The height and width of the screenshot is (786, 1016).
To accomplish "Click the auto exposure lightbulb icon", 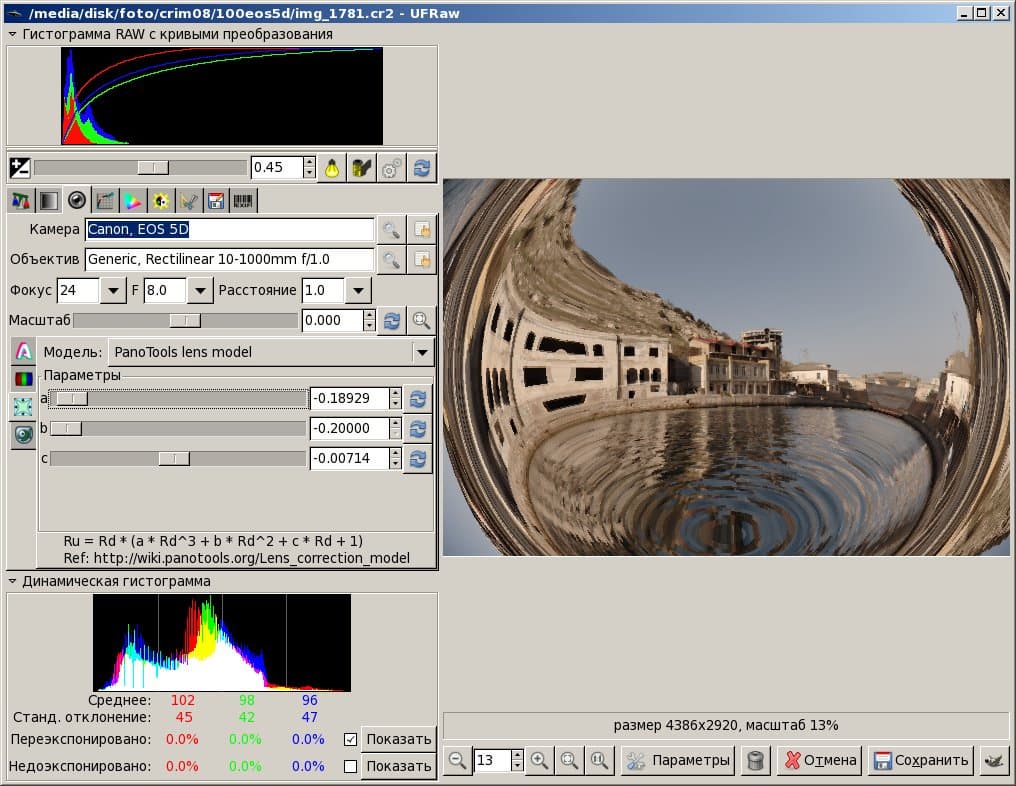I will [331, 168].
